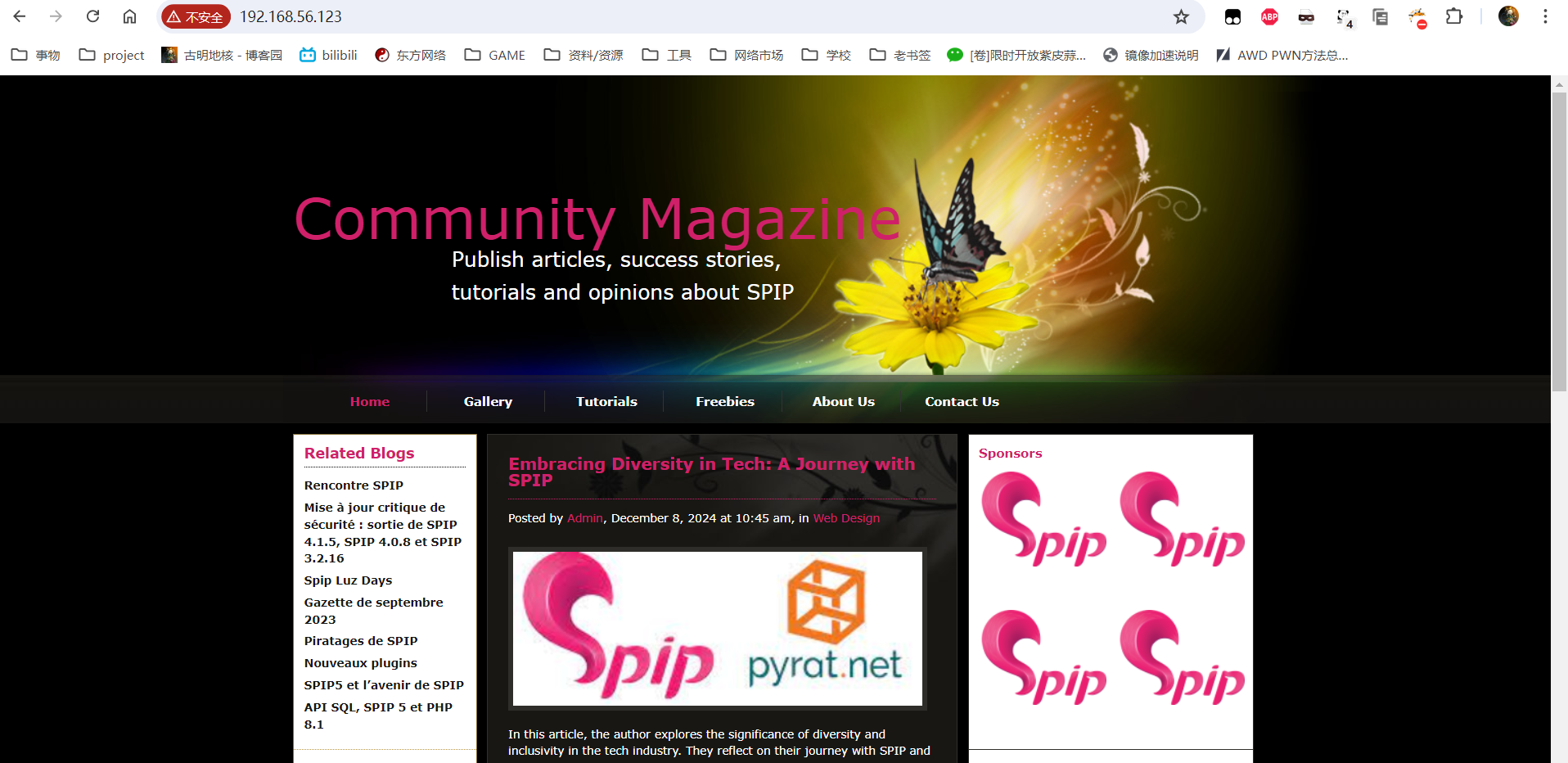The width and height of the screenshot is (1568, 763).
Task: Click the browser forward arrow
Action: tap(56, 16)
